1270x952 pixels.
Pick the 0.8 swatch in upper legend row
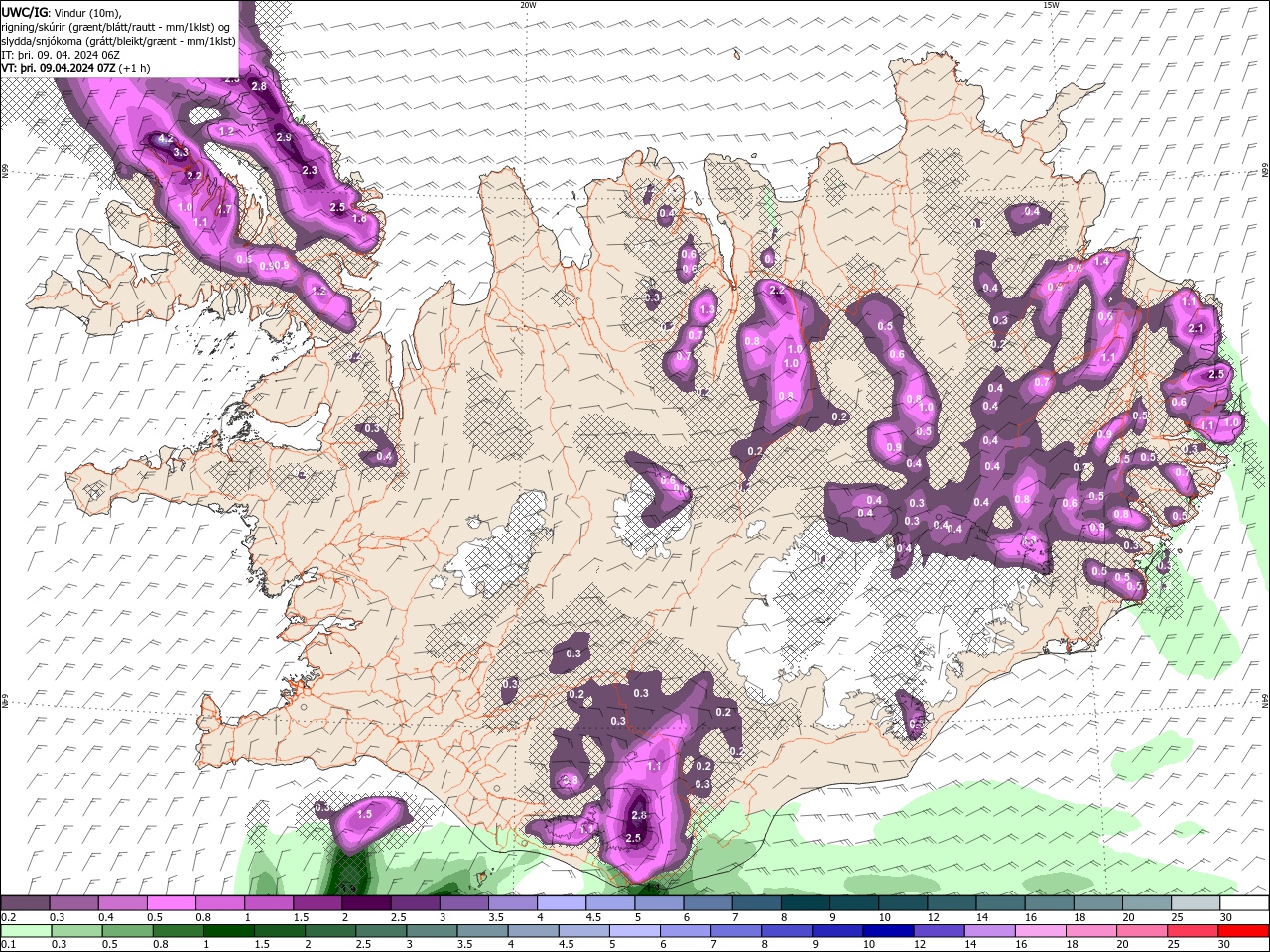tap(219, 903)
